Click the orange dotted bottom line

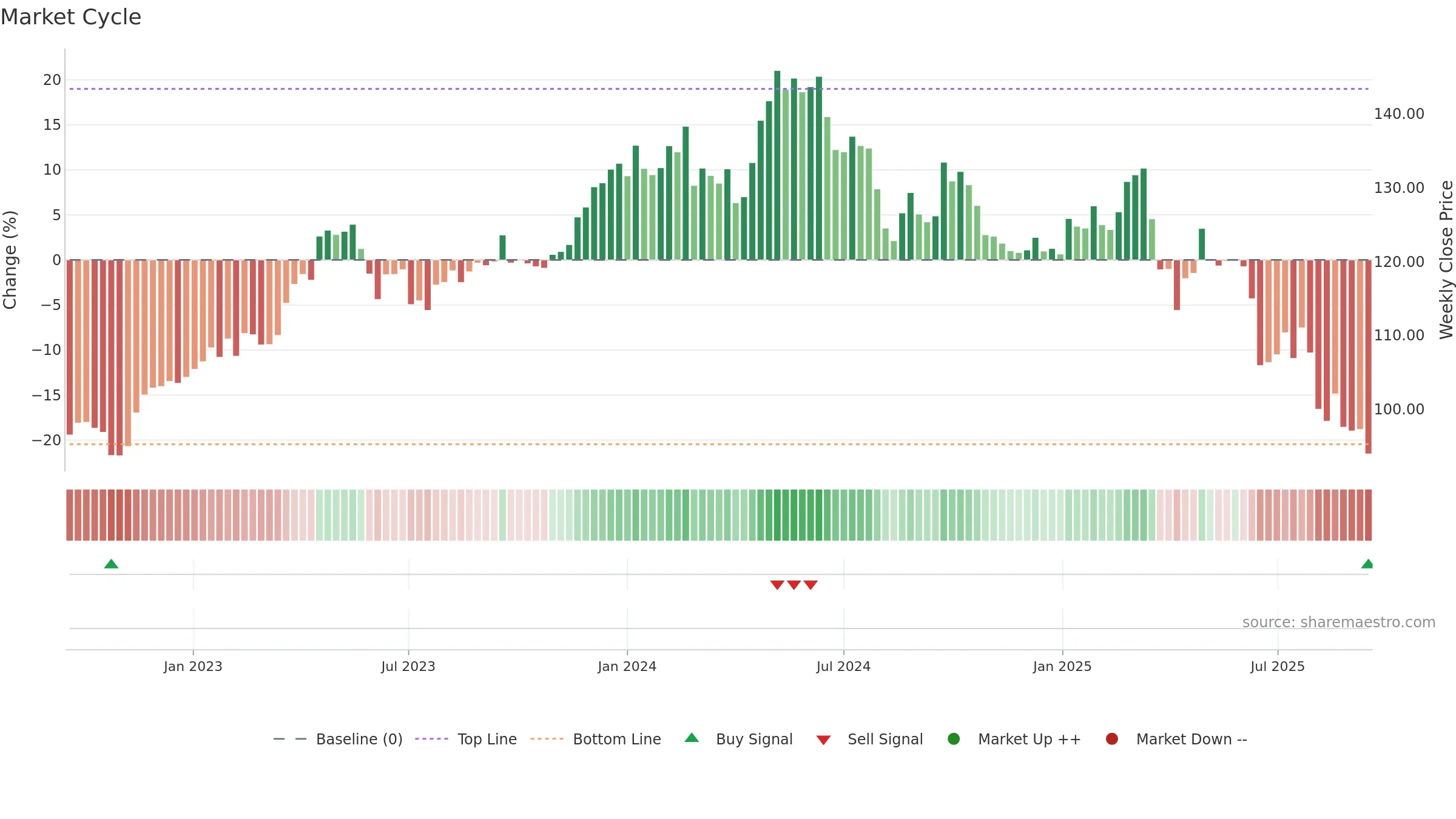719,444
